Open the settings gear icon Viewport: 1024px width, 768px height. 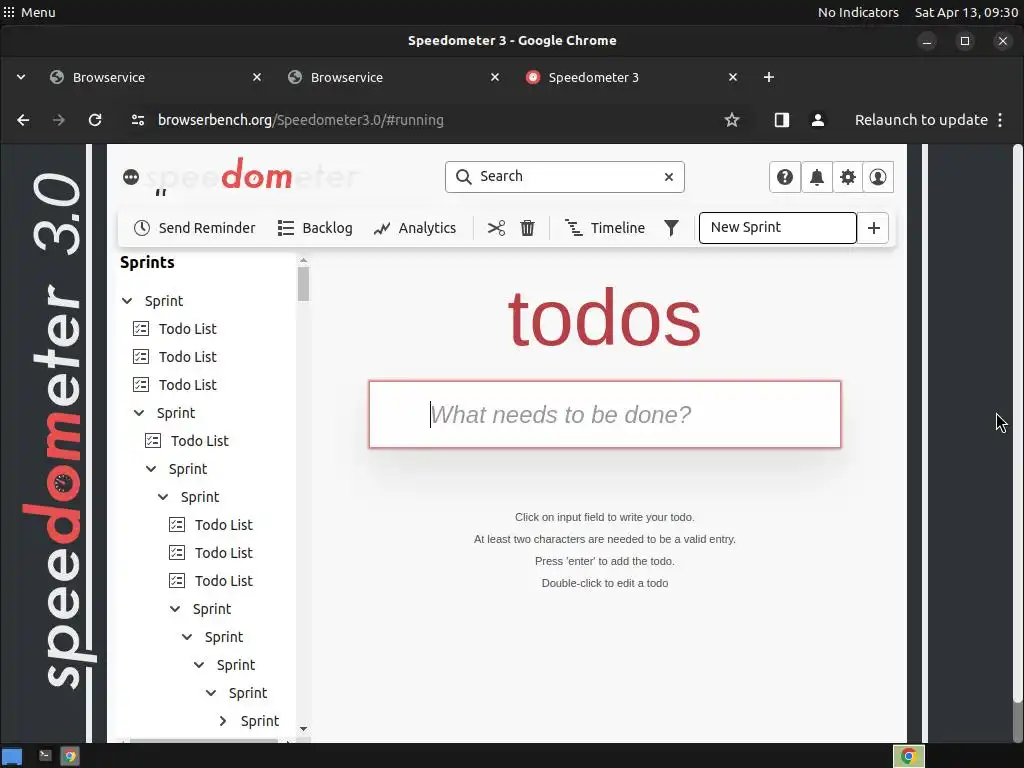(x=847, y=177)
